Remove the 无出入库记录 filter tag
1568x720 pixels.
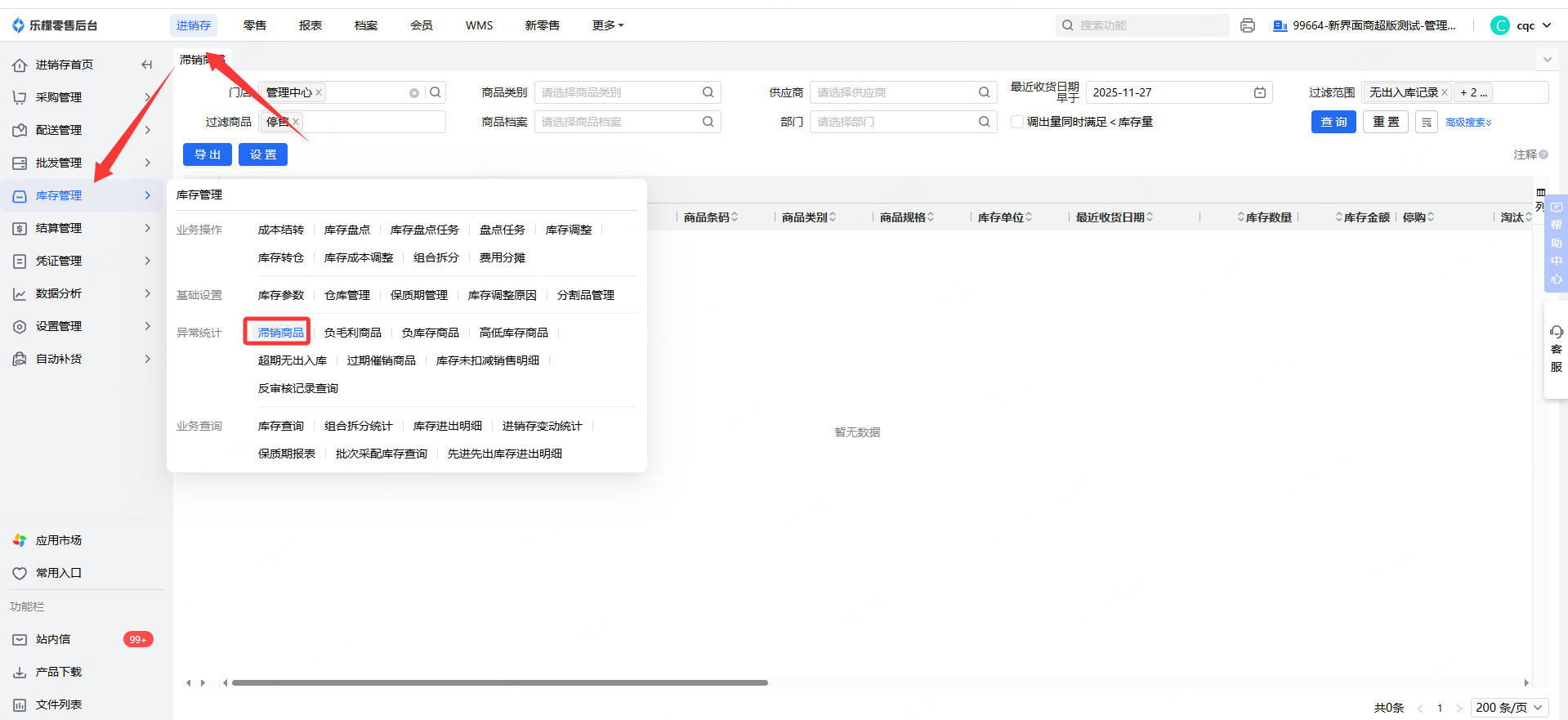tap(1444, 92)
